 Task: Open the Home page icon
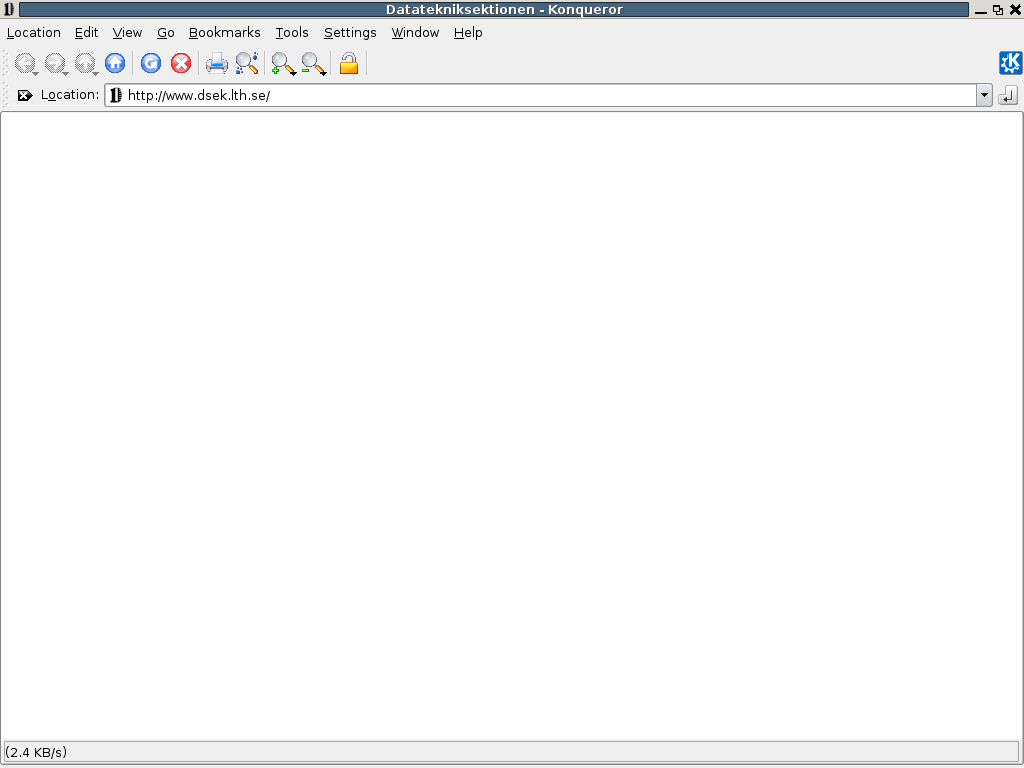(x=115, y=63)
